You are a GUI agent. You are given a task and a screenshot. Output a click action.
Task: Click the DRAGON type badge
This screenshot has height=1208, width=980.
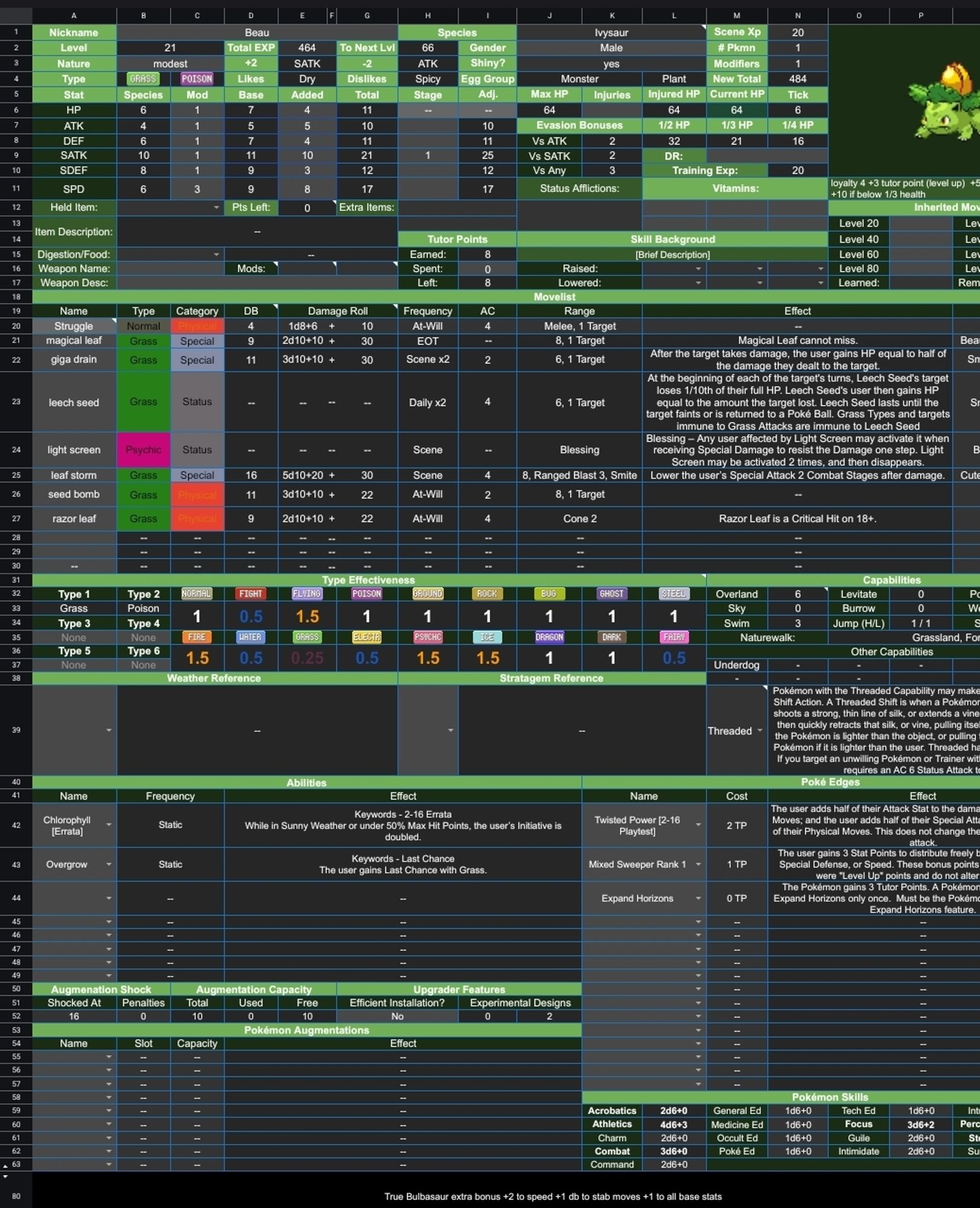[x=549, y=637]
